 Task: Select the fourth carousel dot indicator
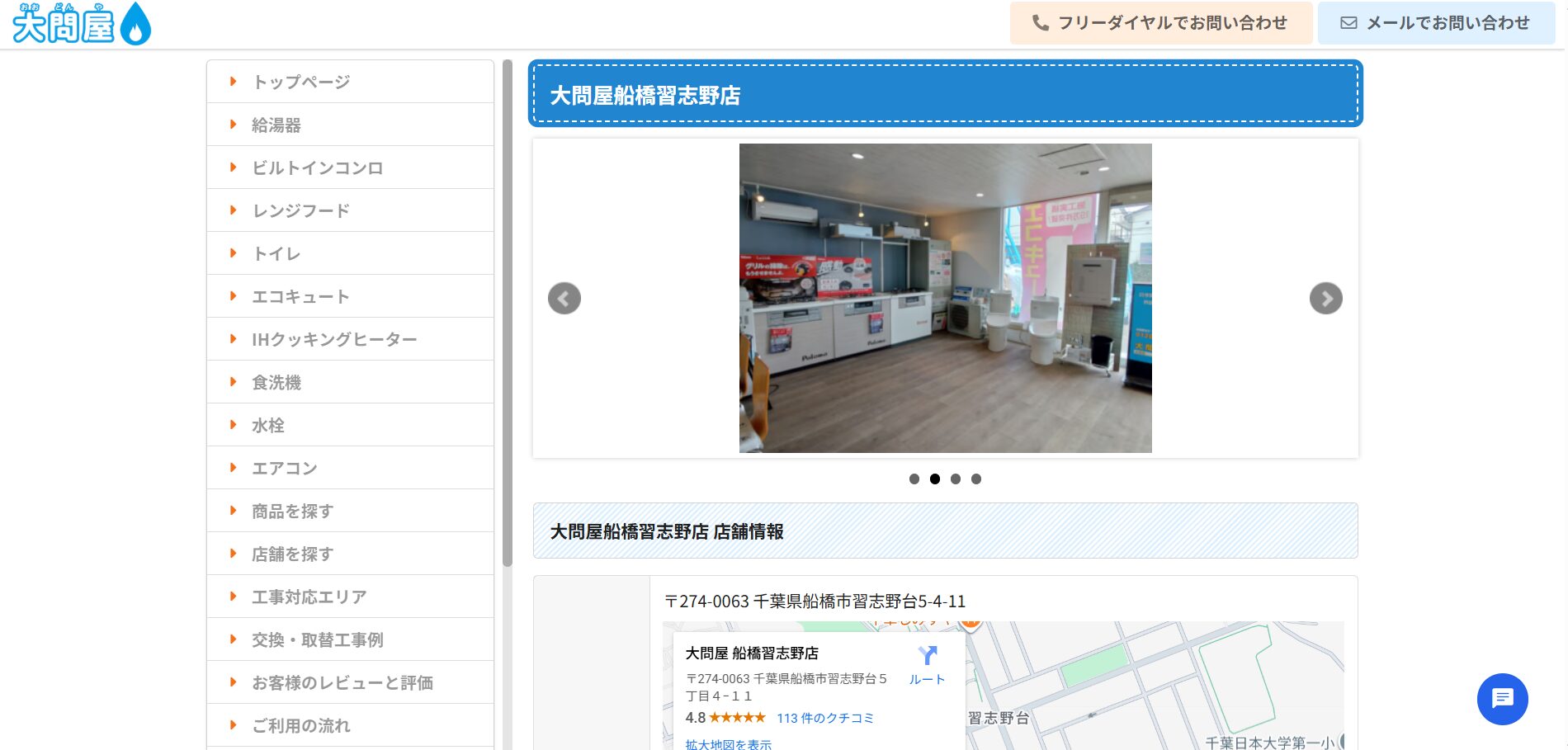click(975, 479)
